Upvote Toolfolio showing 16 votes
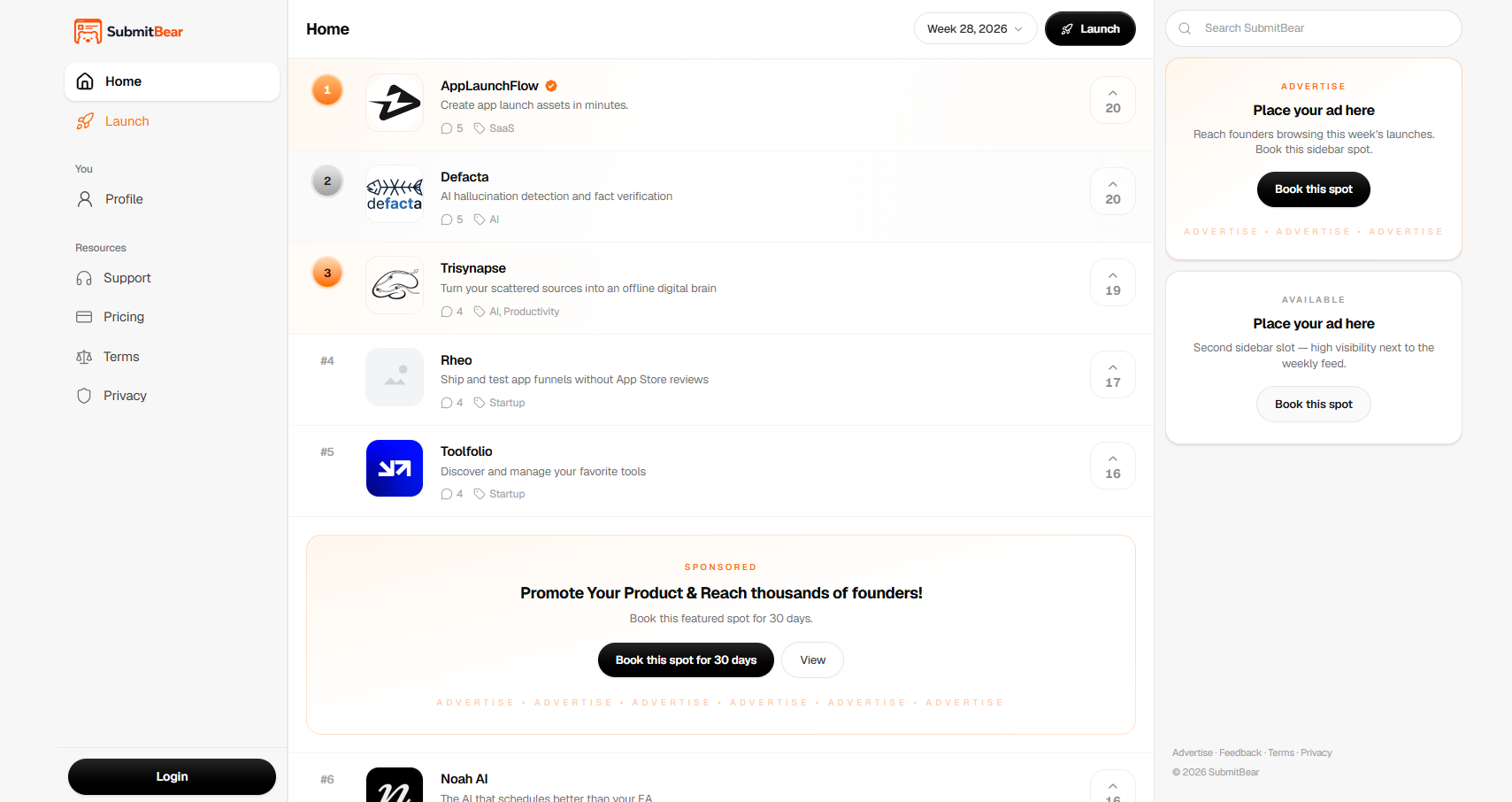The width and height of the screenshot is (1512, 802). pyautogui.click(x=1113, y=466)
